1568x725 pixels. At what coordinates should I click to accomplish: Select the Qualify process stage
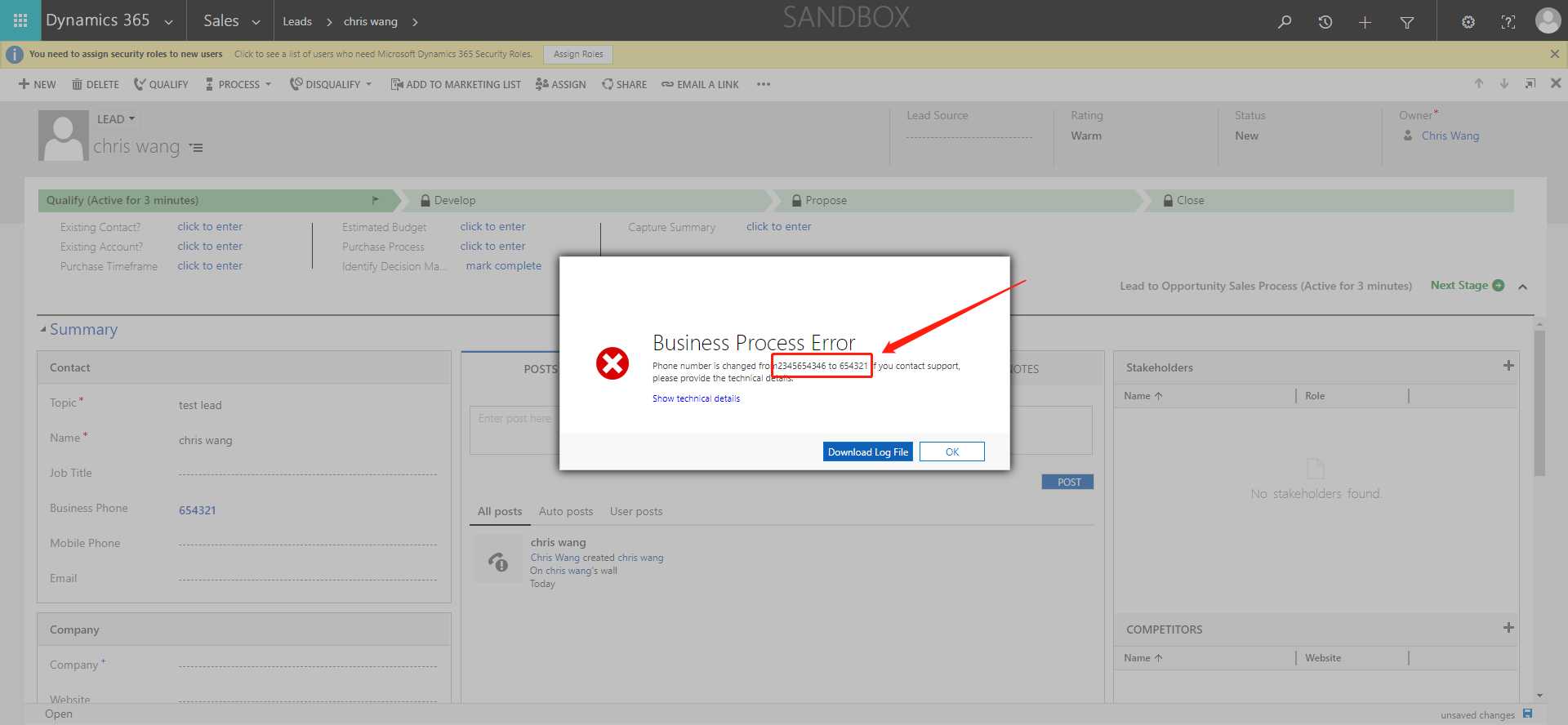[219, 200]
